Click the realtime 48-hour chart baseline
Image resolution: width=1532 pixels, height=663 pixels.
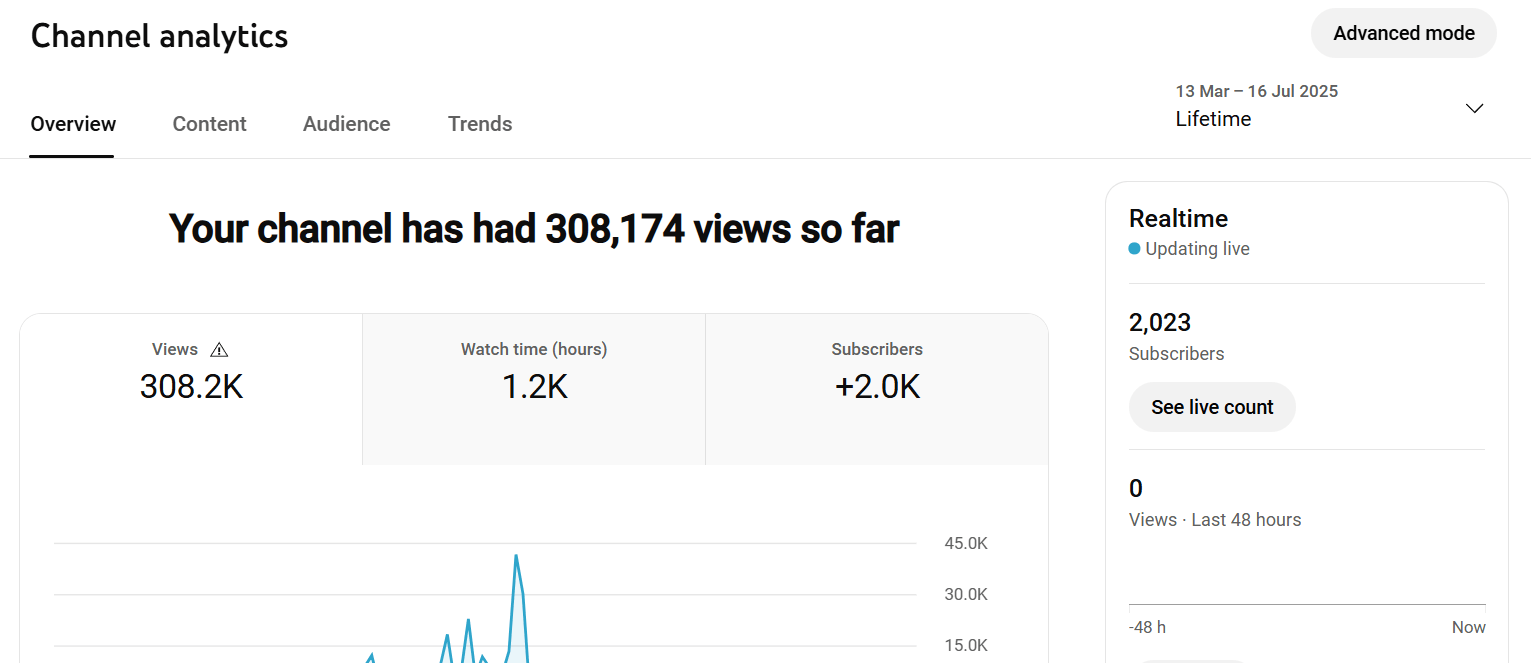point(1307,604)
